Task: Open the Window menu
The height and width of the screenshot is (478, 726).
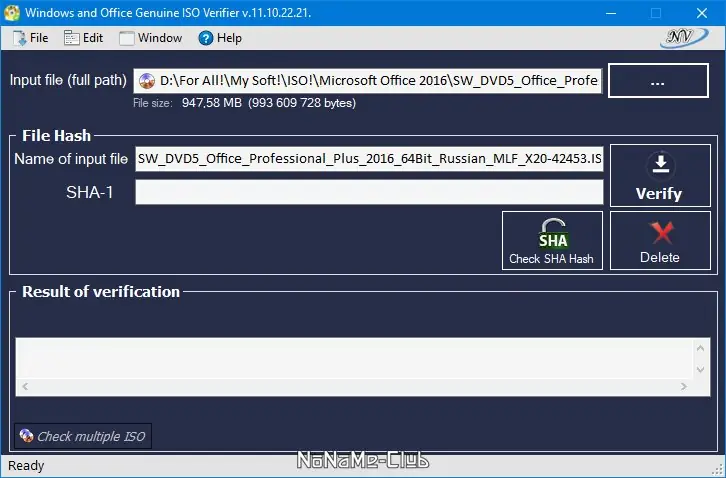Action: click(150, 38)
